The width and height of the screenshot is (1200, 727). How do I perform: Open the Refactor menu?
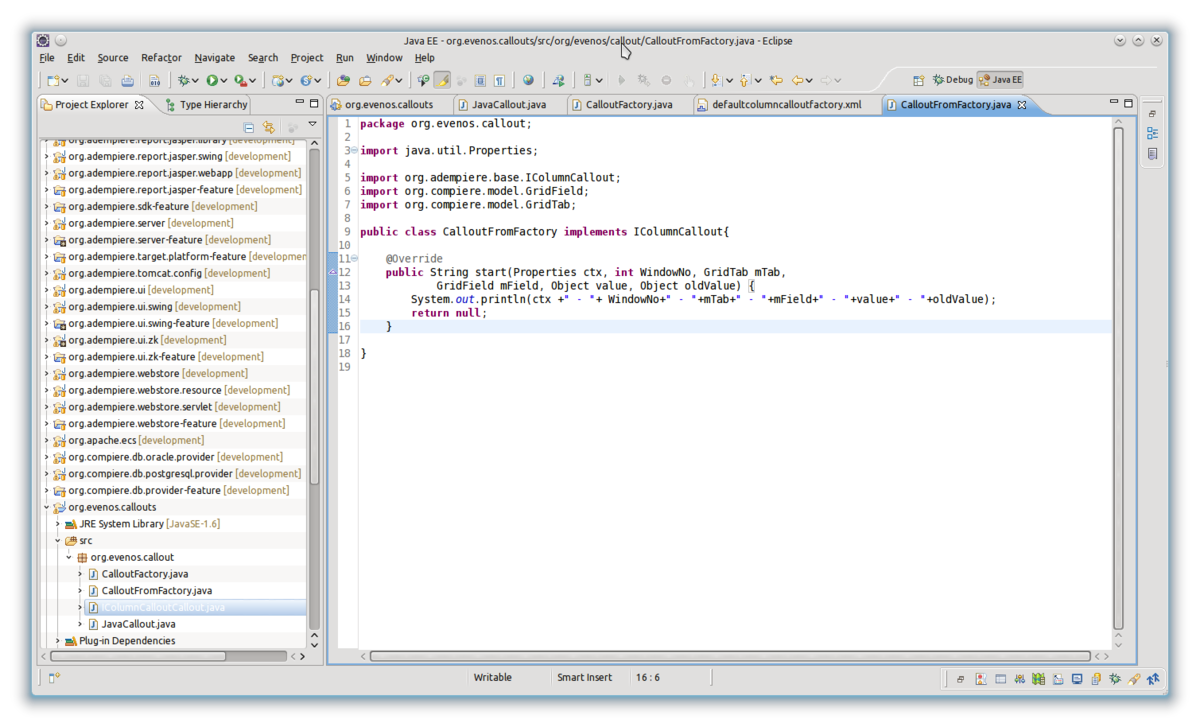point(161,58)
